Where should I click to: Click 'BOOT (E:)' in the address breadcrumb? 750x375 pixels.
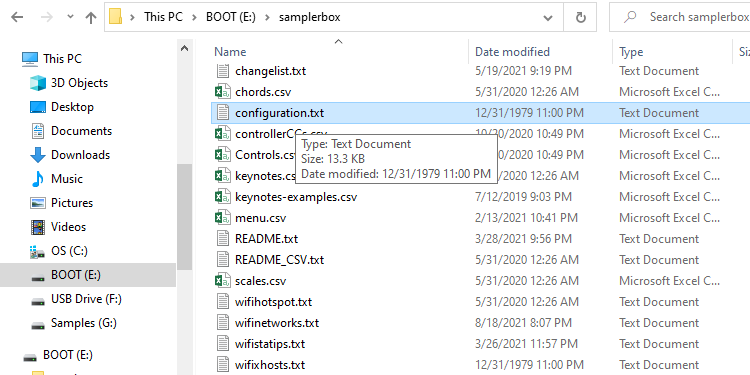coord(231,17)
